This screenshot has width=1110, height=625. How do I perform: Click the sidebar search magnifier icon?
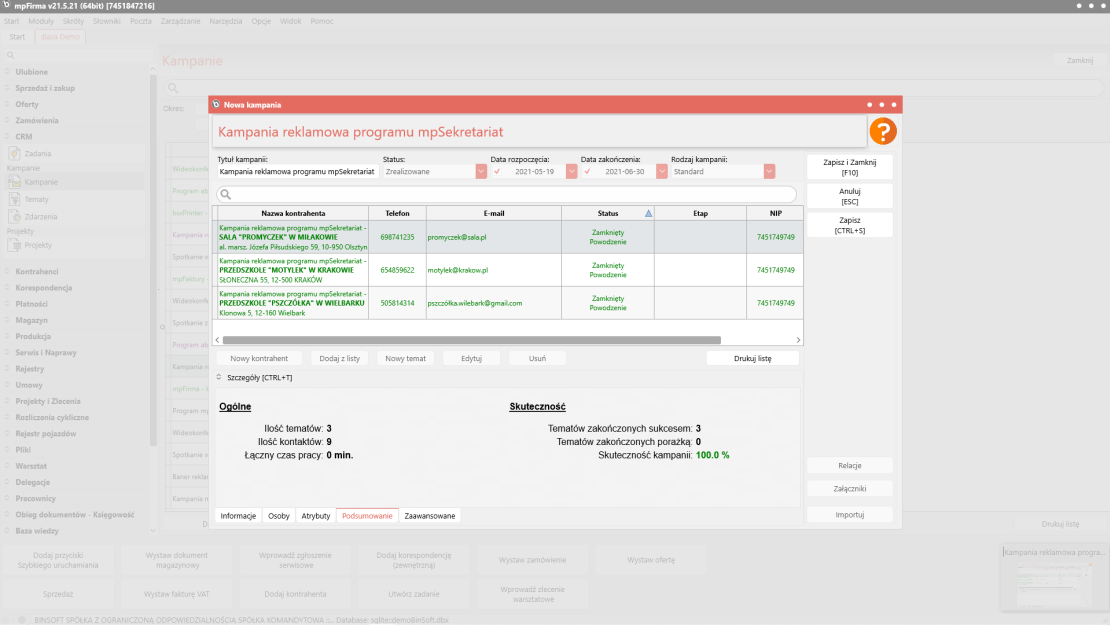coord(11,55)
